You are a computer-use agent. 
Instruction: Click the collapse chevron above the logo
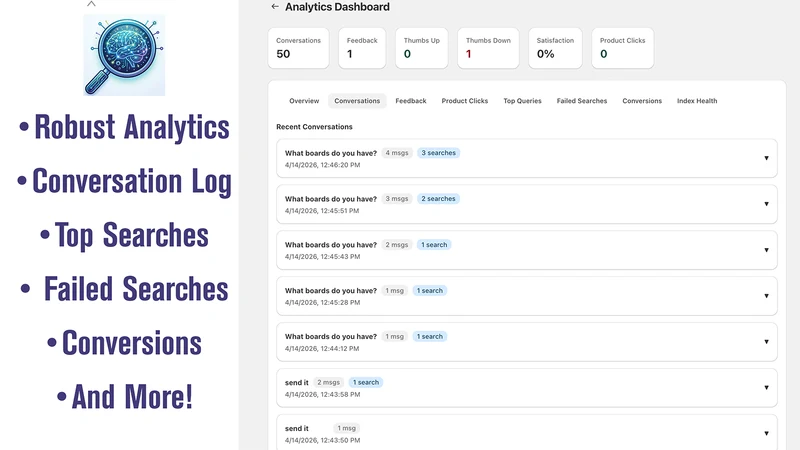(91, 4)
